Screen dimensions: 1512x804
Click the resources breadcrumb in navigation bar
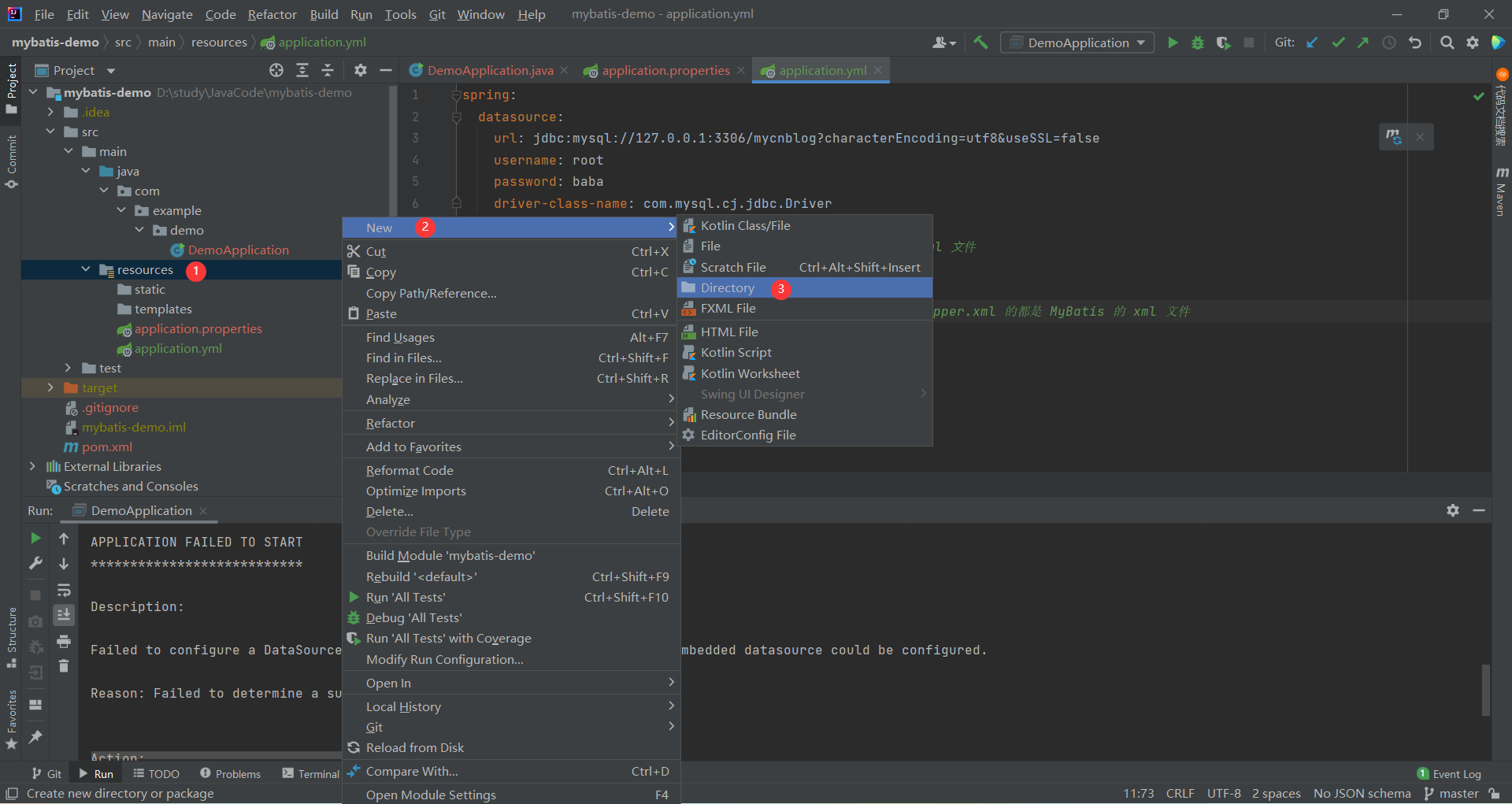click(219, 43)
